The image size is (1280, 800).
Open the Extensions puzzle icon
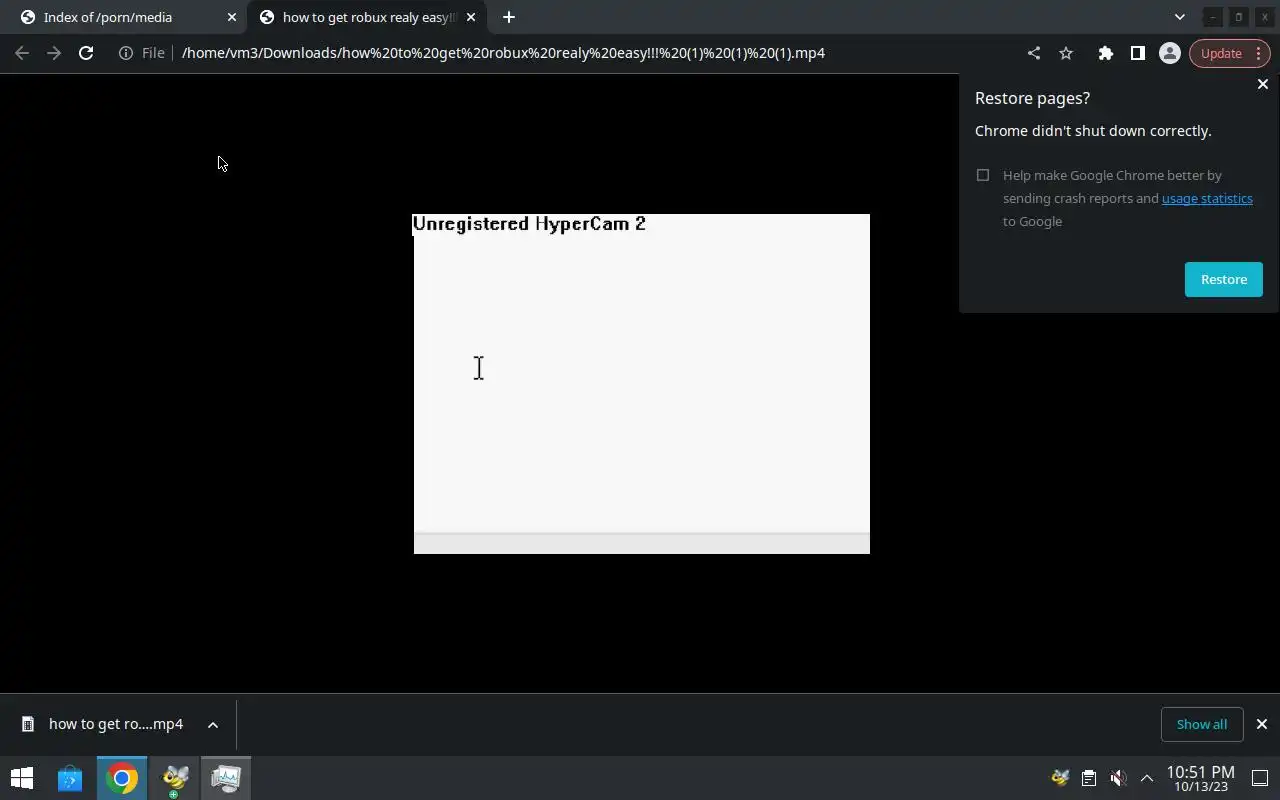(1105, 53)
